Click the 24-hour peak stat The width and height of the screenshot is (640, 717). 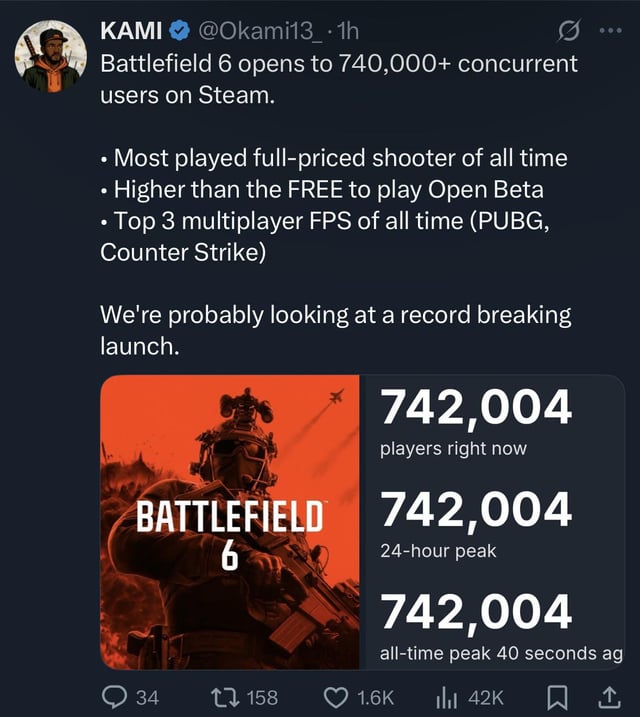point(476,524)
